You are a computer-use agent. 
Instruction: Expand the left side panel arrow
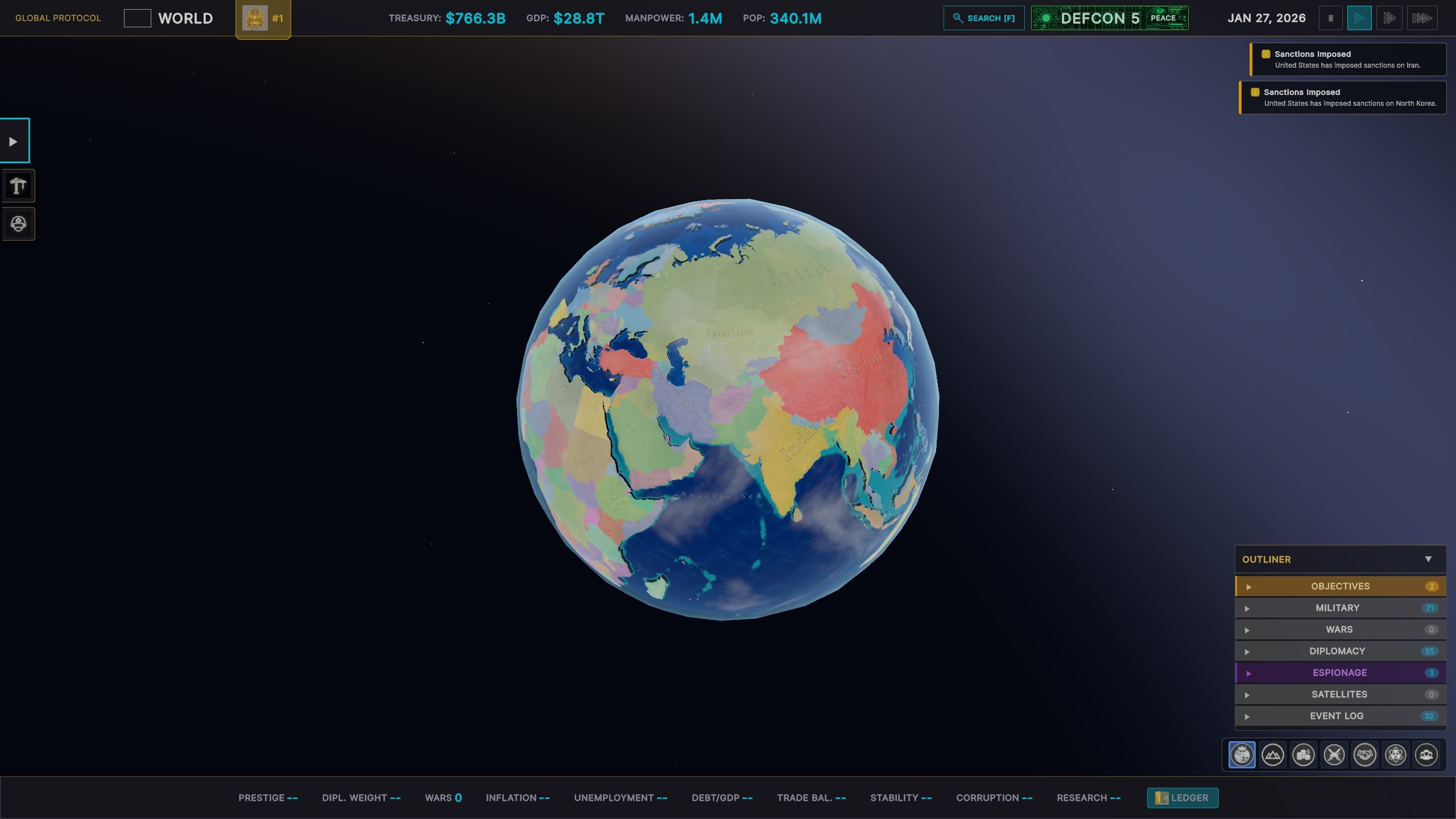[14, 141]
